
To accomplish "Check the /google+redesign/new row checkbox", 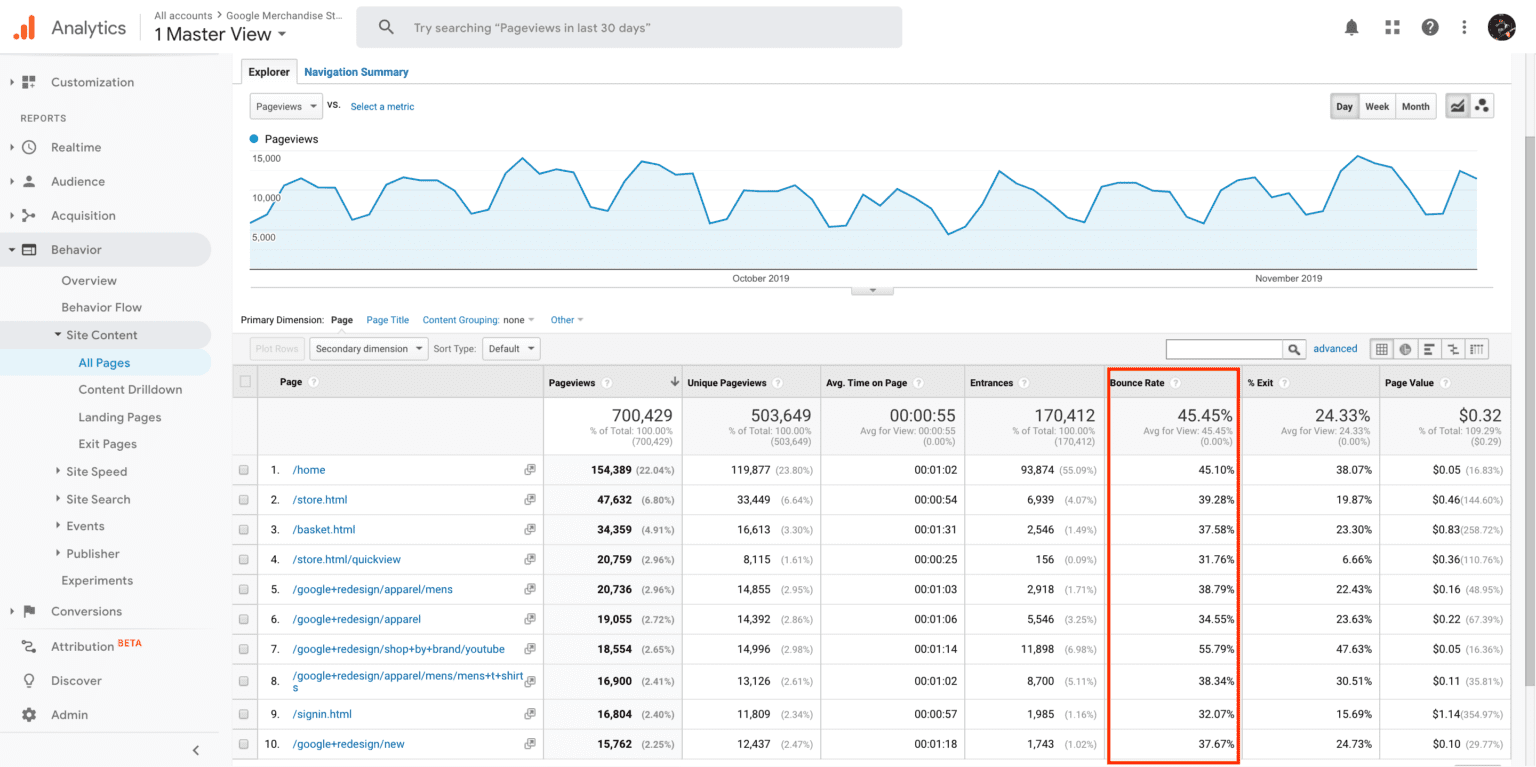I will point(244,744).
